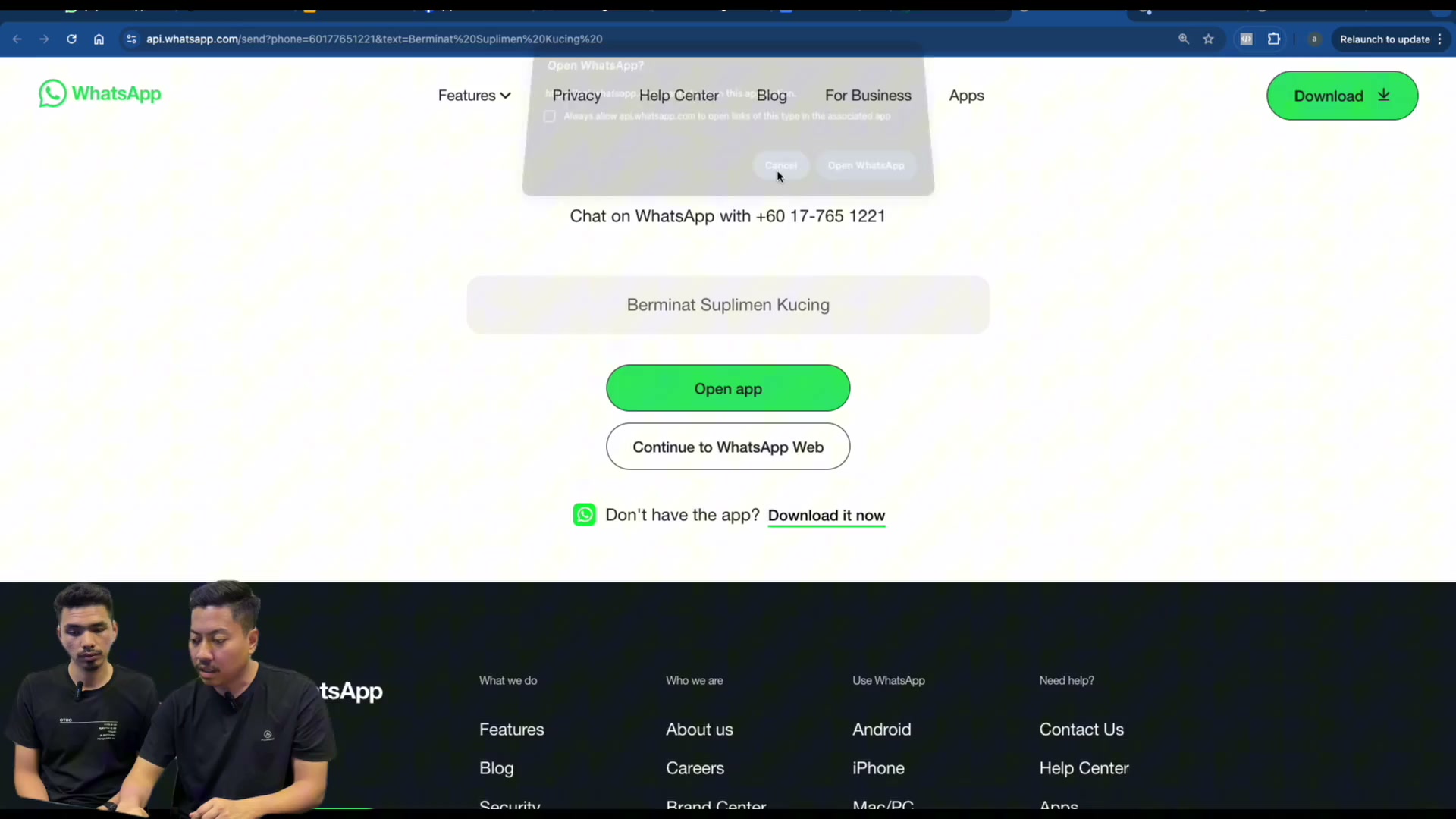Click Continue to WhatsApp Web
The width and height of the screenshot is (1456, 819).
[x=728, y=447]
